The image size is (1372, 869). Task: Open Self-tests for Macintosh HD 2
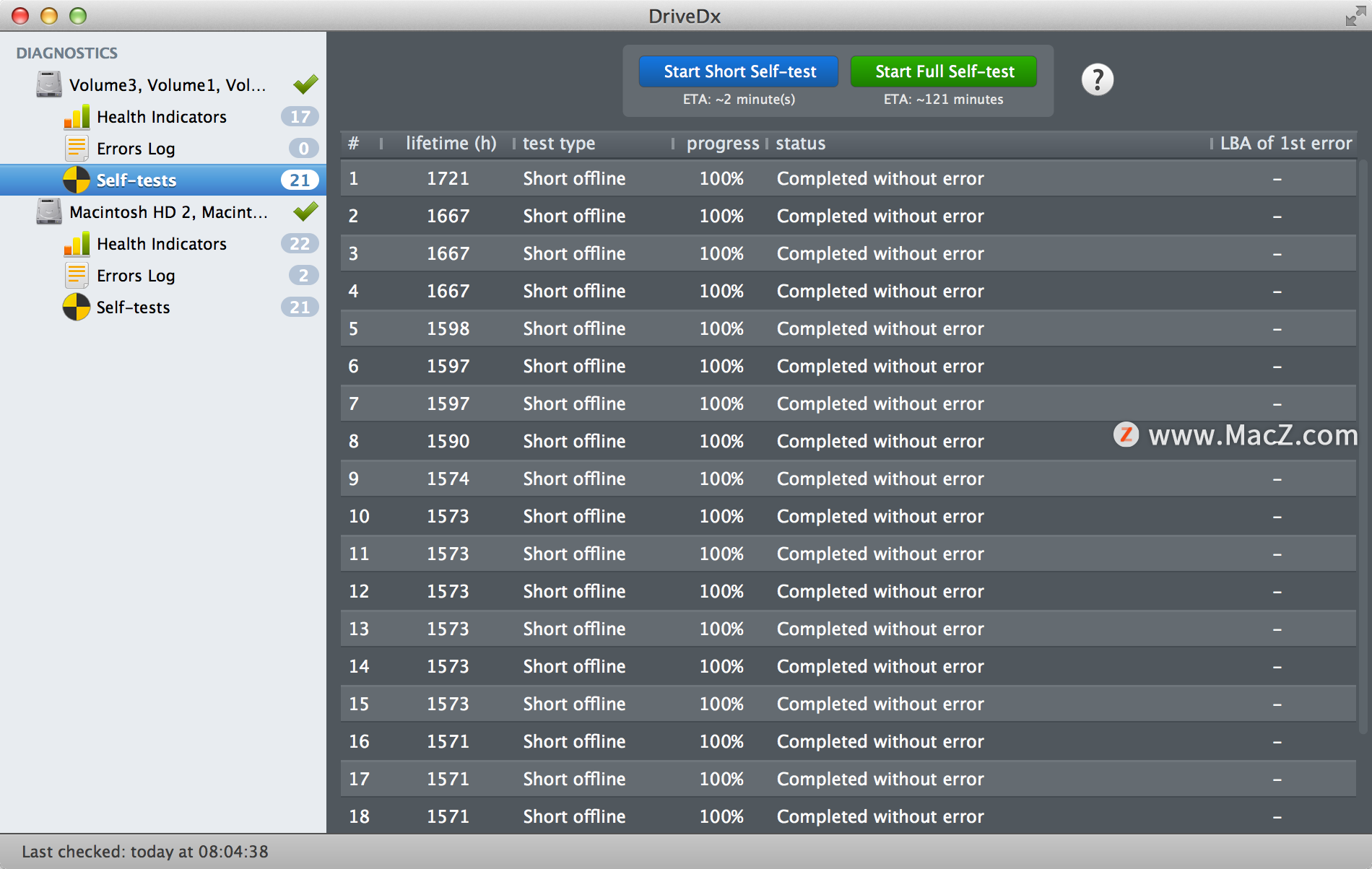[163, 307]
